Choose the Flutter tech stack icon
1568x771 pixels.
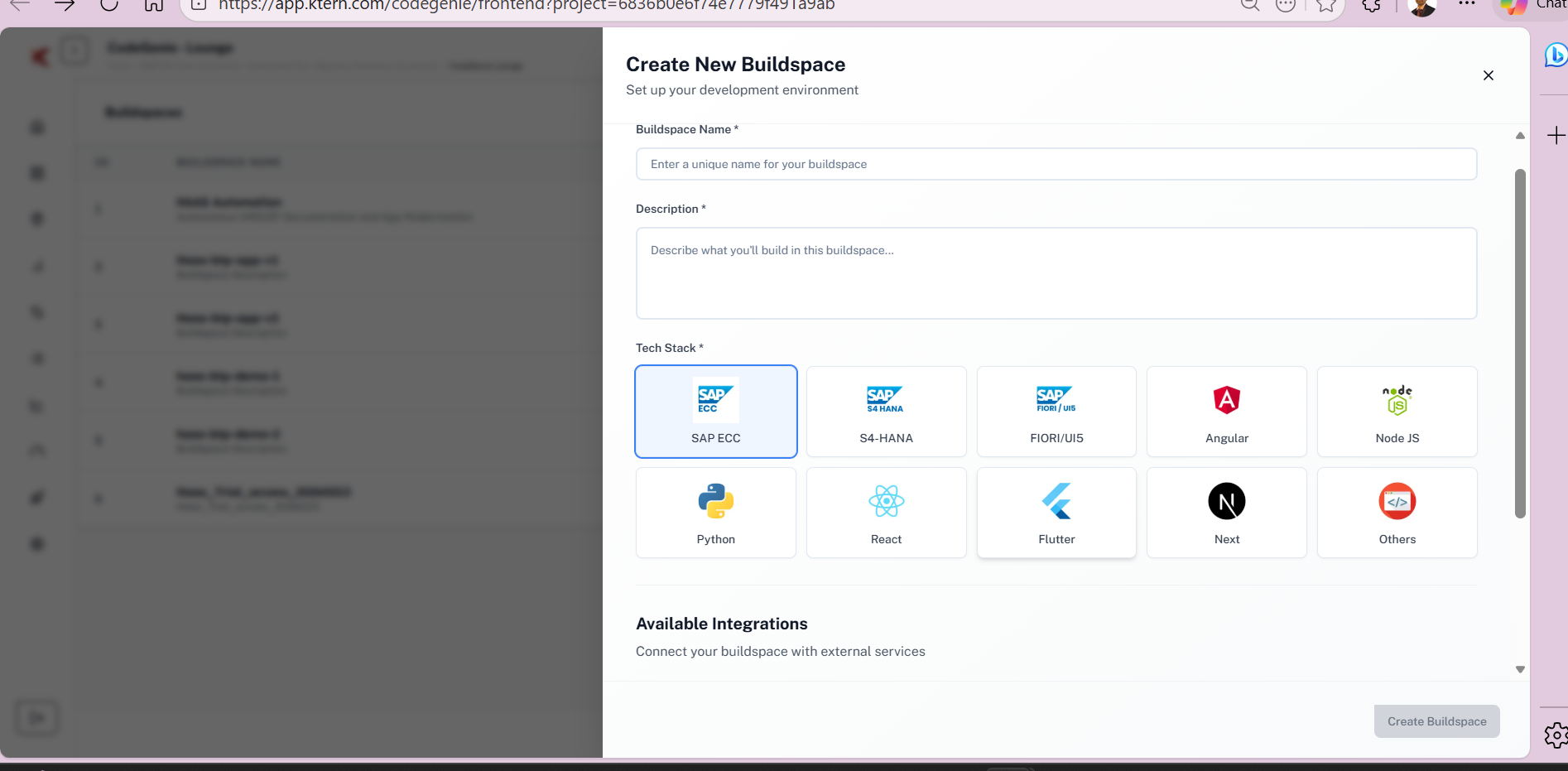(x=1056, y=501)
